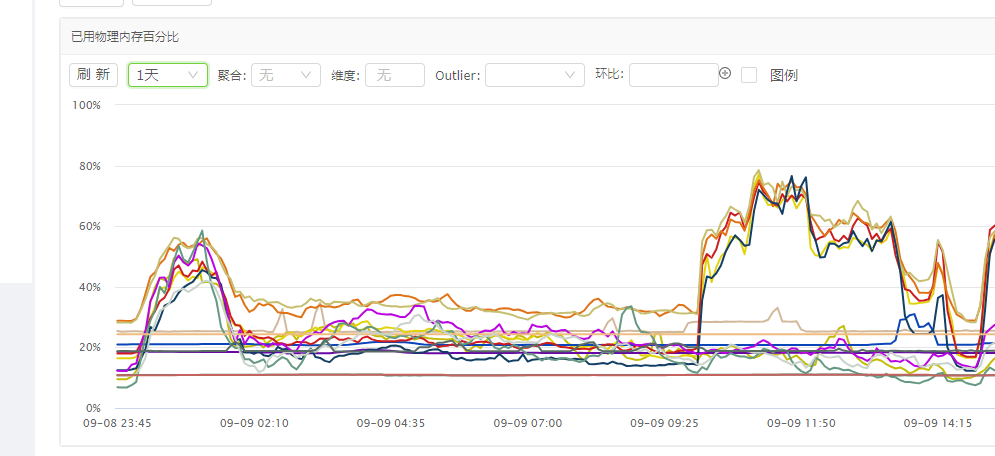The height and width of the screenshot is (456, 995).
Task: Click the 09-09 04:35 x-axis label
Action: (x=391, y=423)
